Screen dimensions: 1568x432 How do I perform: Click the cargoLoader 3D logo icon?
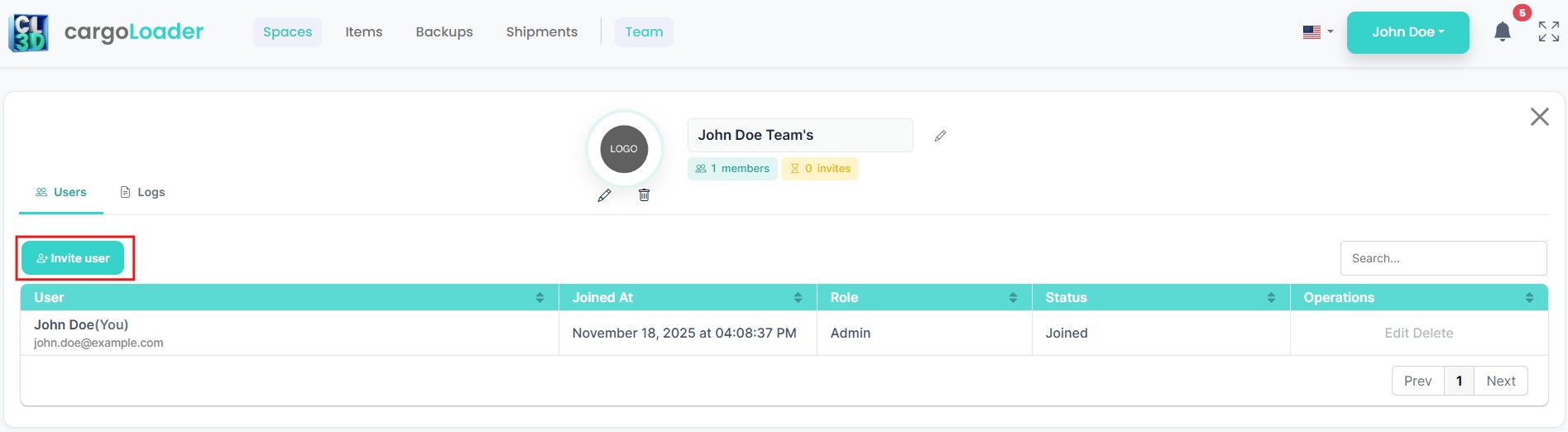point(28,32)
